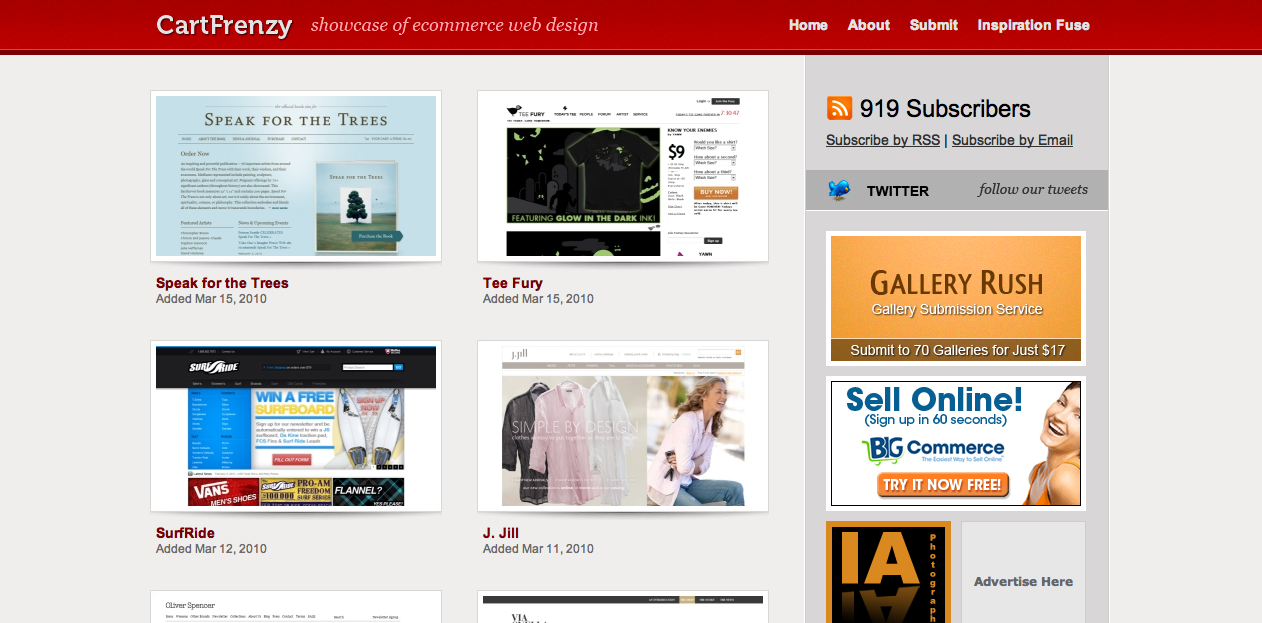
Task: Click Subscribe by RSS link
Action: pos(883,140)
